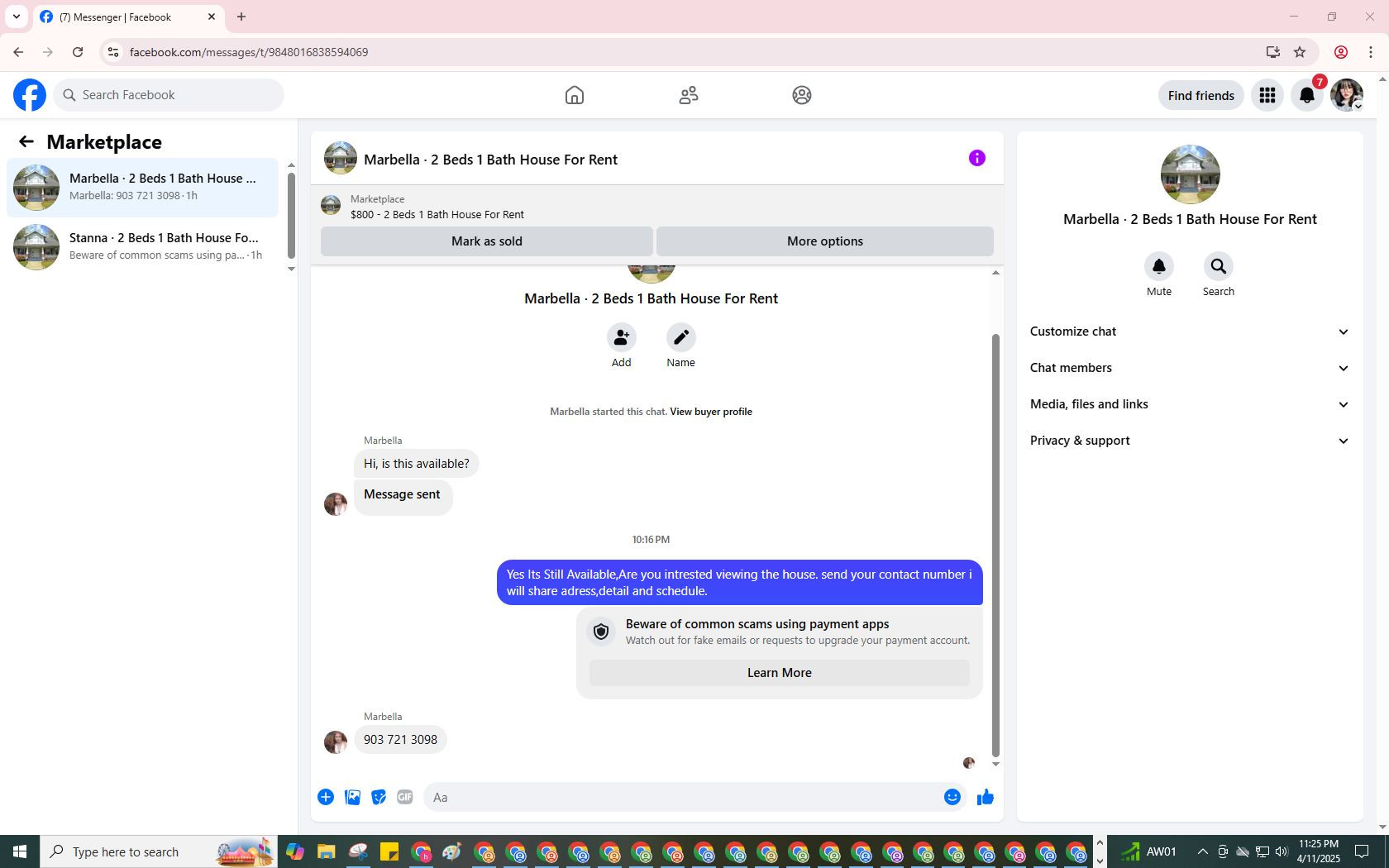The height and width of the screenshot is (868, 1389).
Task: Expand Customize chat section
Action: click(1190, 331)
